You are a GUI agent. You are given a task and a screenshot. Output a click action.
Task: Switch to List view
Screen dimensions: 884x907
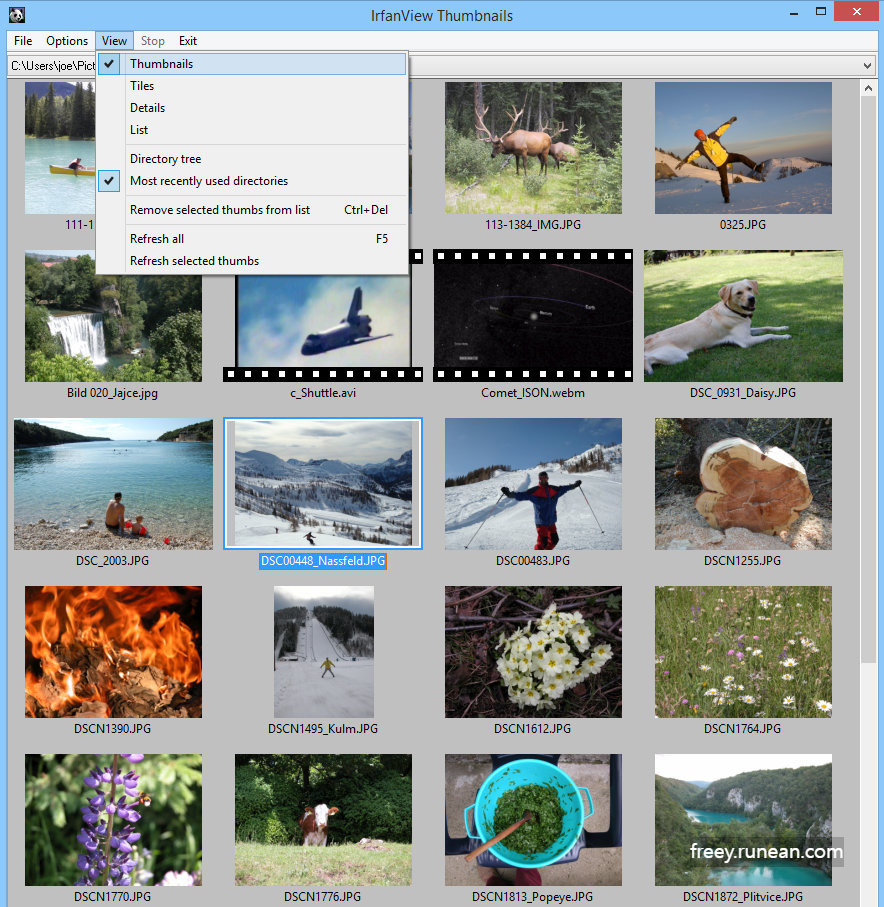coord(252,130)
